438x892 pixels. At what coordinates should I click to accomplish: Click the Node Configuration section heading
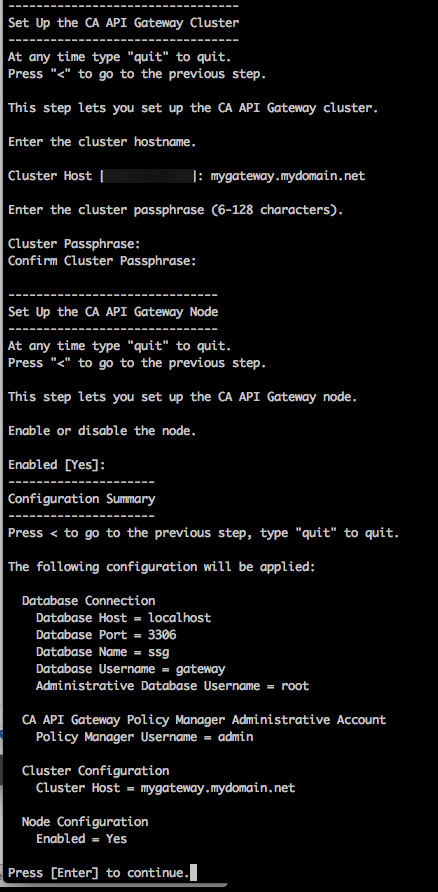[85, 822]
